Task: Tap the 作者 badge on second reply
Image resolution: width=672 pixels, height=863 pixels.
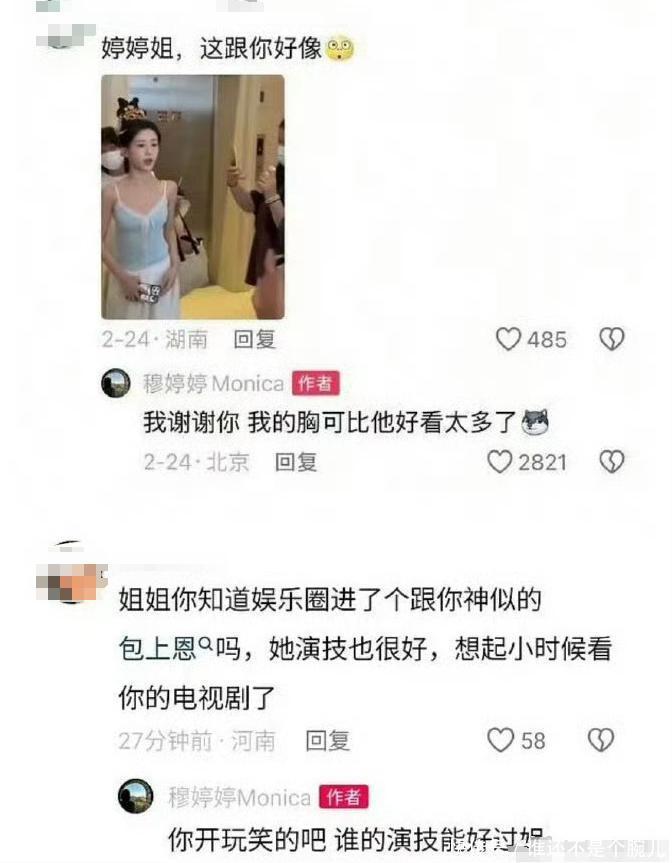Action: pos(344,796)
